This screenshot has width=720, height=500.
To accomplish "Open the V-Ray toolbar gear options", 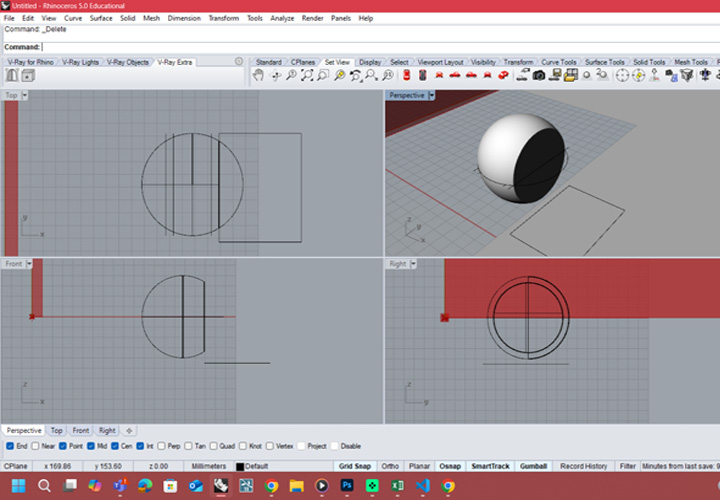I will coord(238,62).
